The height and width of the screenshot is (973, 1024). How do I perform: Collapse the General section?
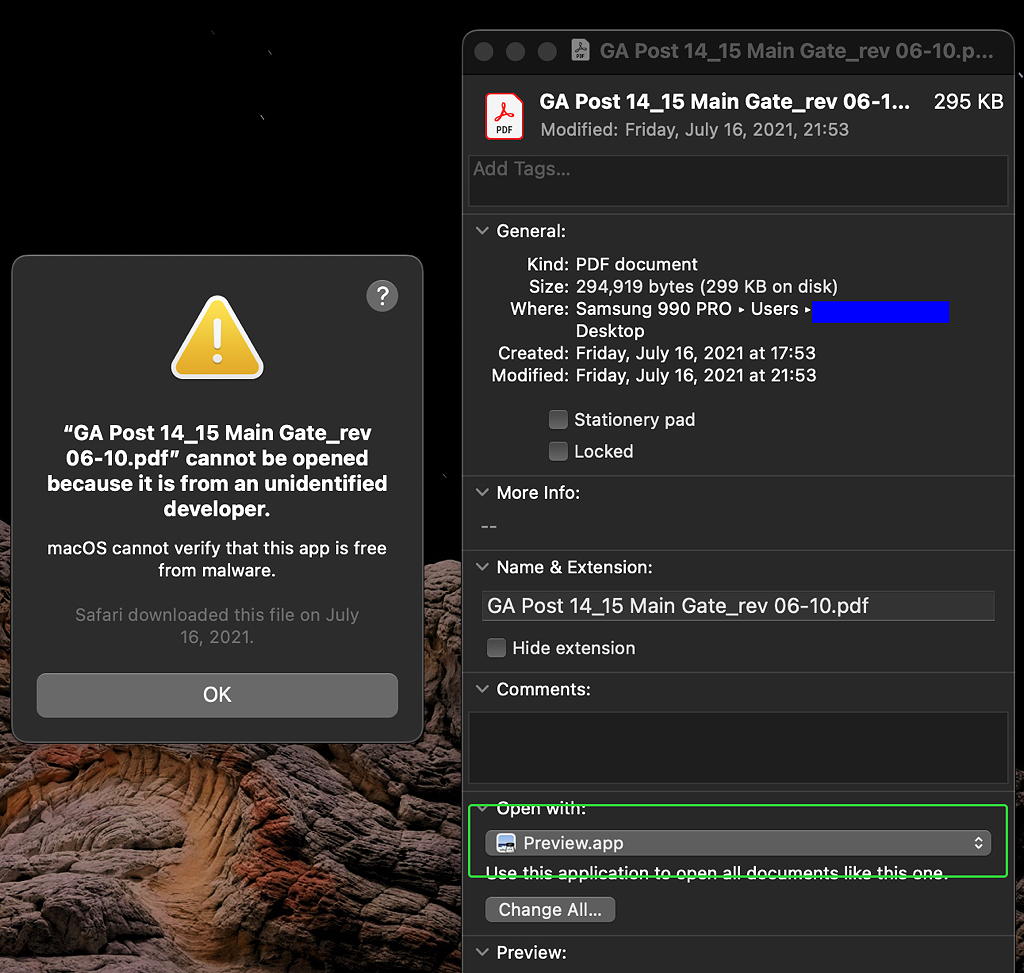tap(482, 231)
